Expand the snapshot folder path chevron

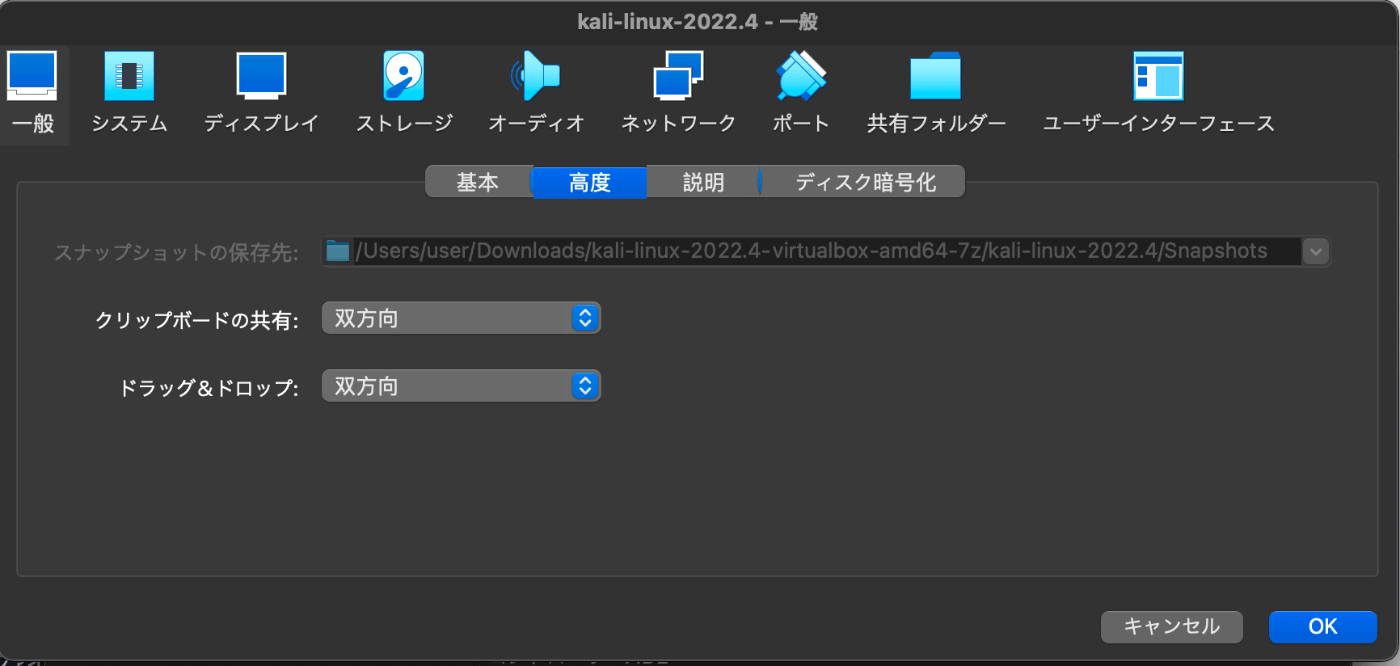click(x=1316, y=251)
